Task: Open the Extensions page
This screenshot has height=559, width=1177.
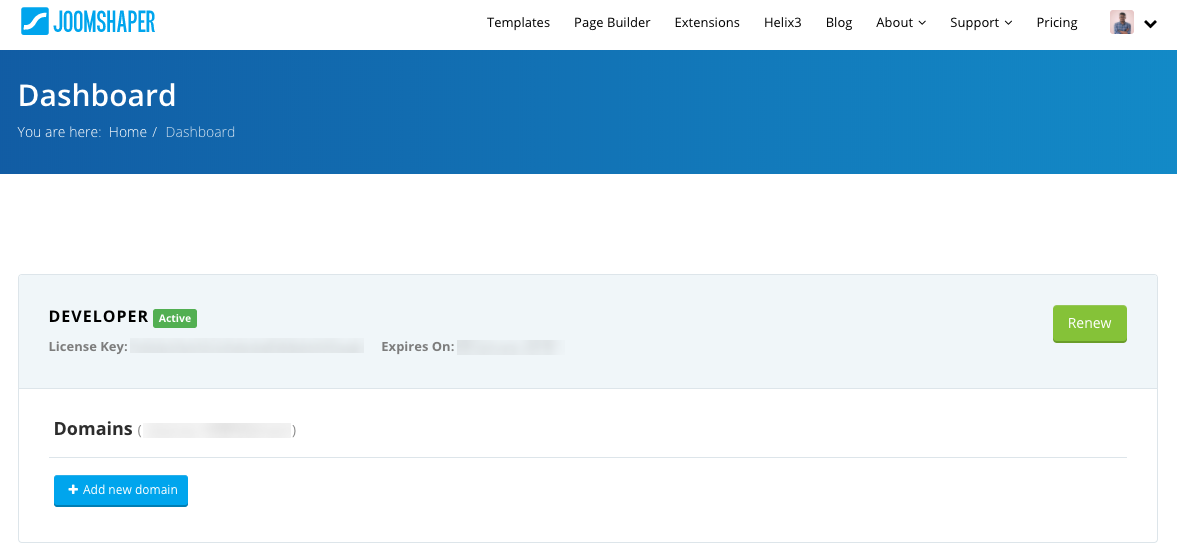Action: tap(707, 23)
